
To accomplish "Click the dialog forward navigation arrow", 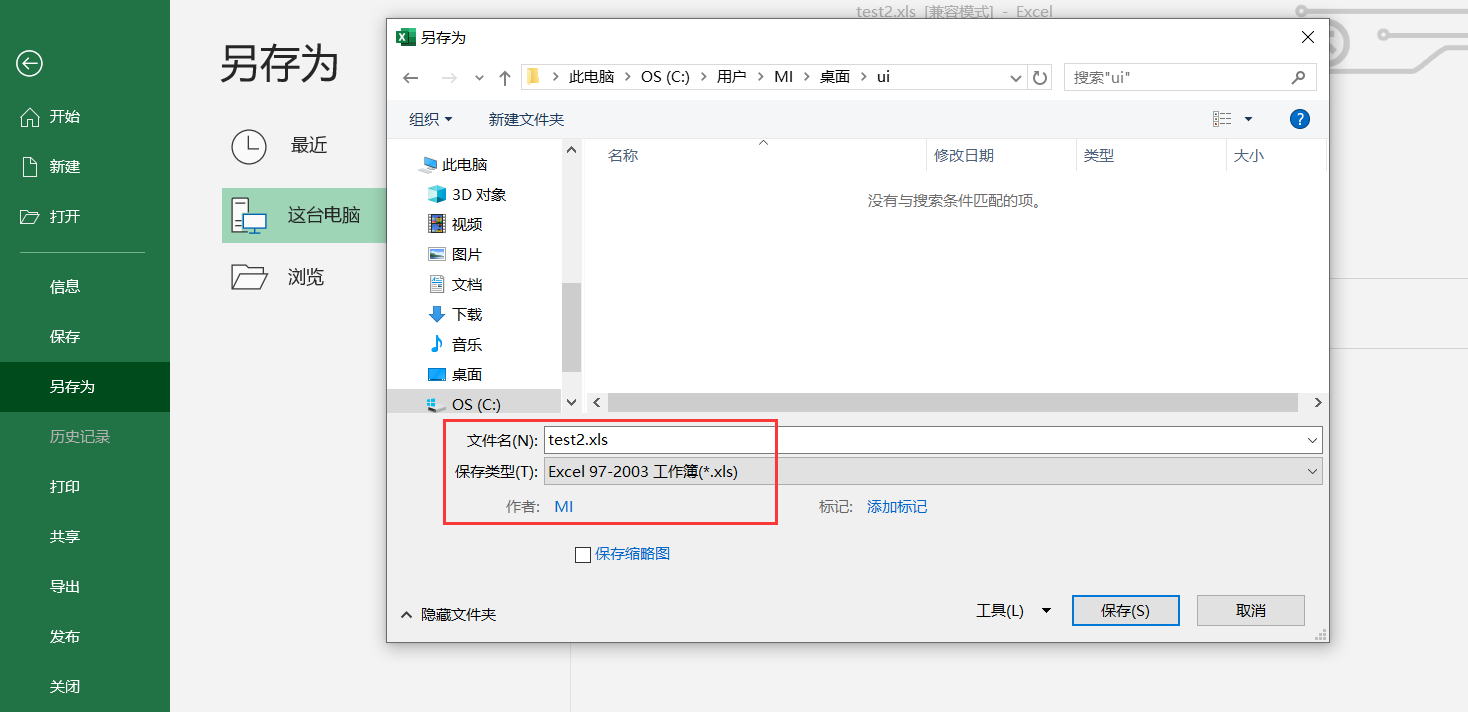I will pos(450,77).
